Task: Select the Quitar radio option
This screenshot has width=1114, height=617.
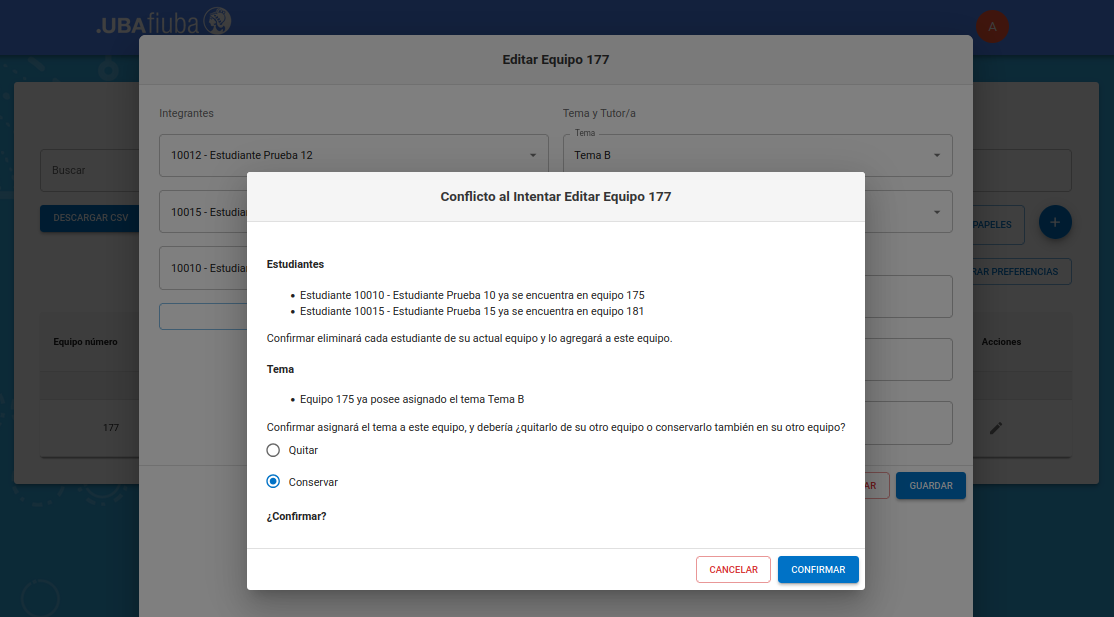Action: [274, 450]
